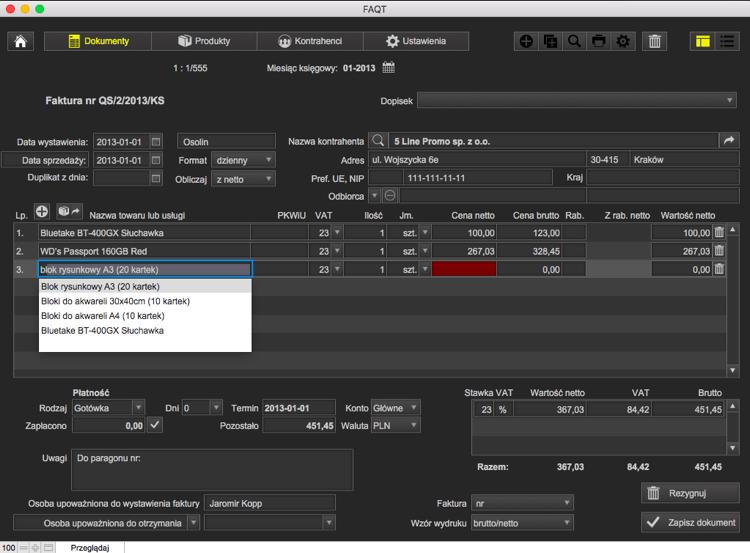The height and width of the screenshot is (553, 750).
Task: Delete document with toolbar trash icon
Action: [654, 41]
